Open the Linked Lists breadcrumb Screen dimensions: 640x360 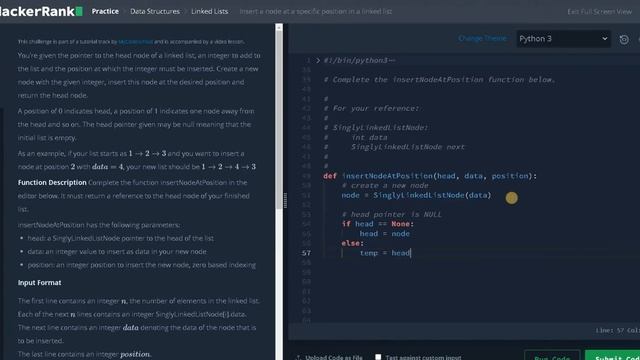click(x=209, y=11)
